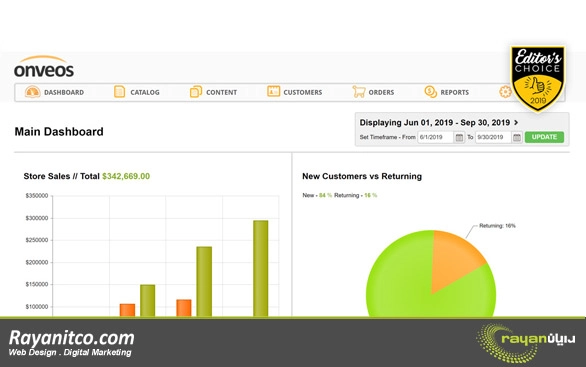The image size is (586, 367).
Task: Click the $100000 axis label
Action: (37, 307)
